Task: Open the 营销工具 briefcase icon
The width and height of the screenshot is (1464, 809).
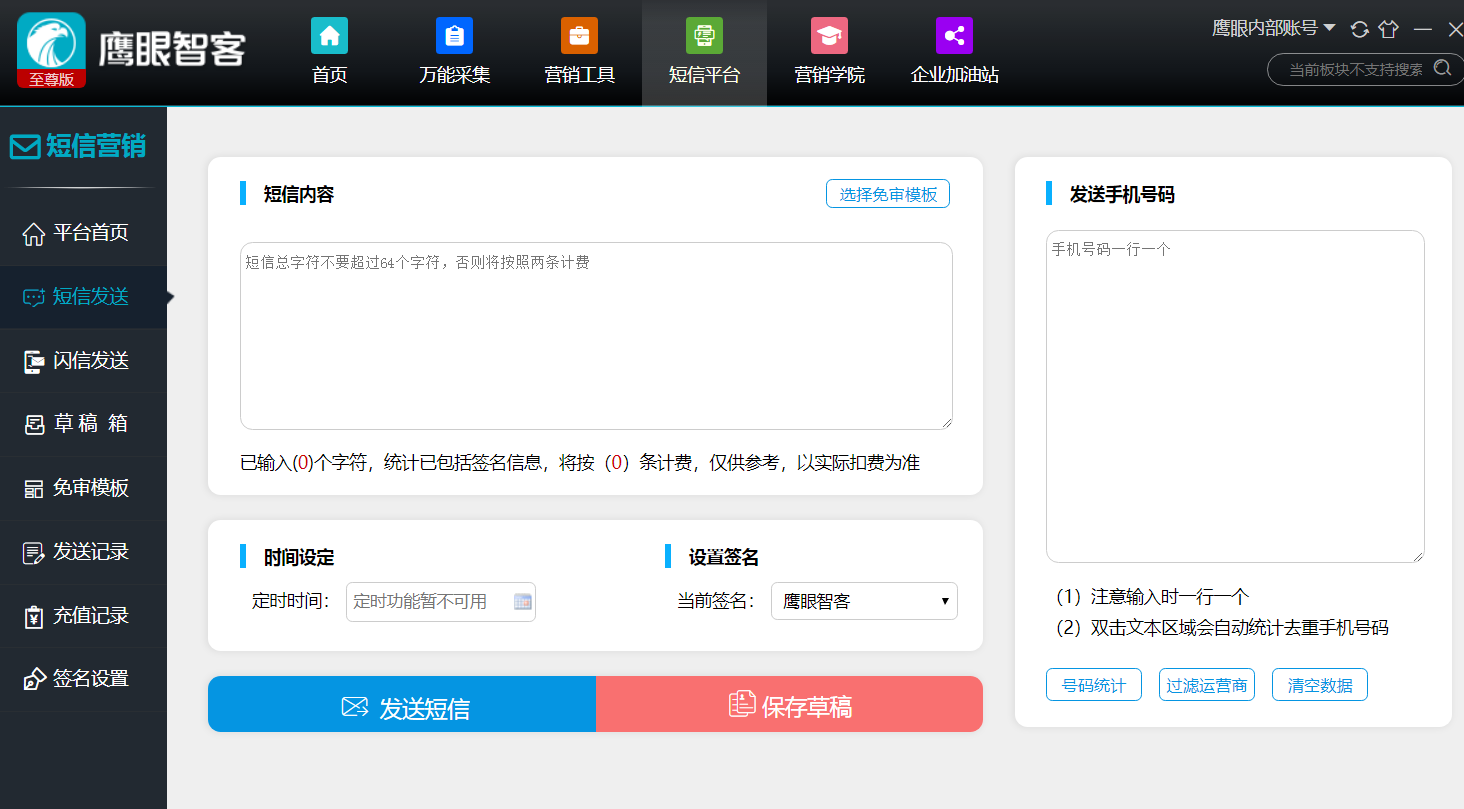Action: point(579,36)
